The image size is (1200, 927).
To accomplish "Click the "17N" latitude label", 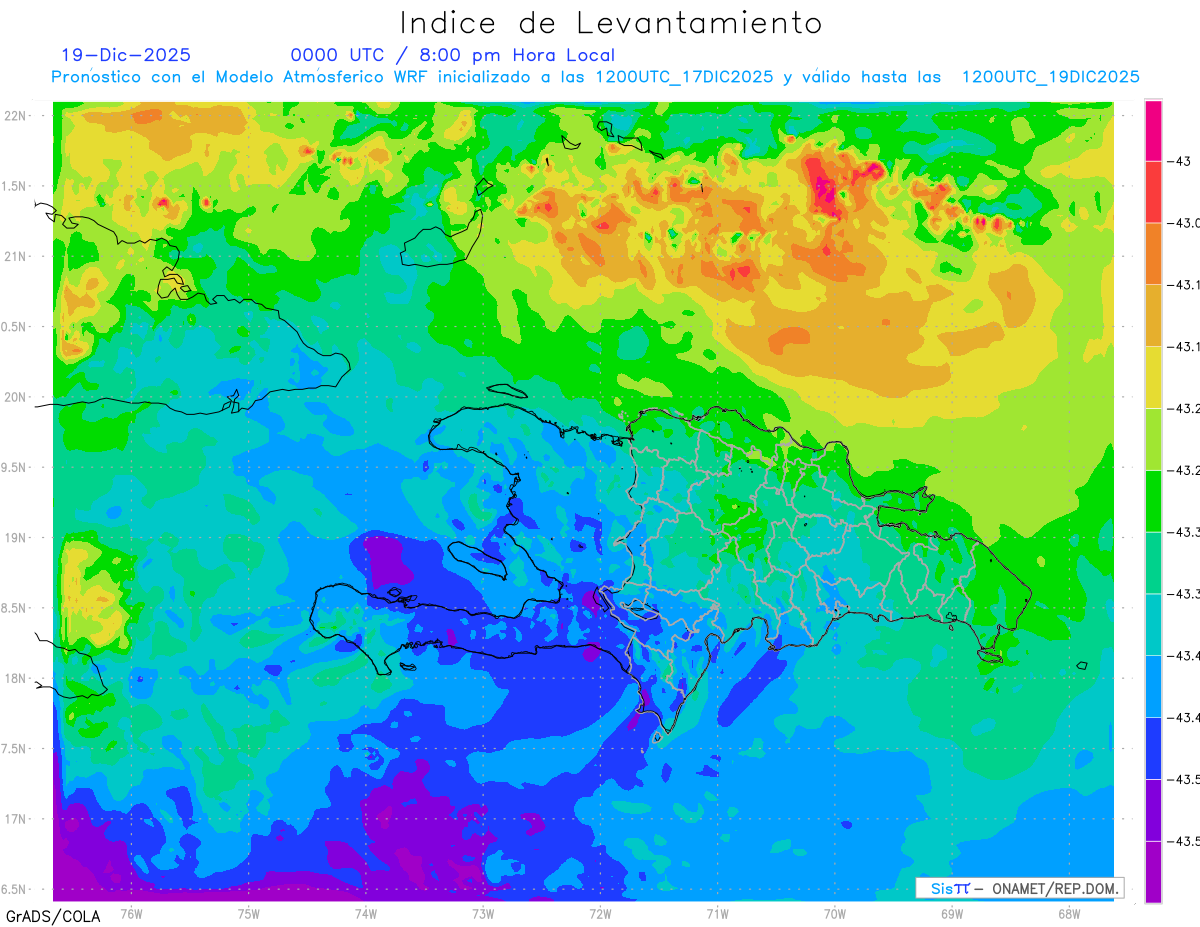I will 15,819.
